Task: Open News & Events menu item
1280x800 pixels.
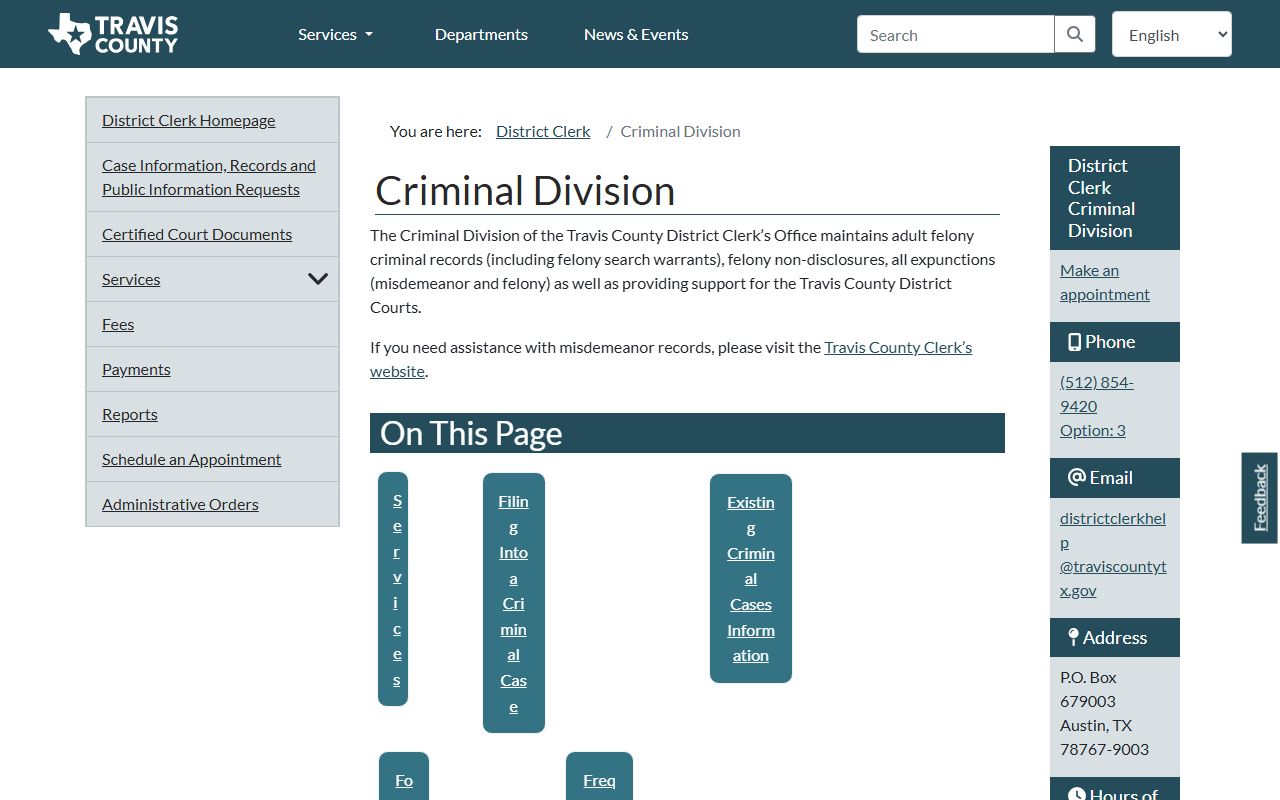Action: [x=636, y=34]
